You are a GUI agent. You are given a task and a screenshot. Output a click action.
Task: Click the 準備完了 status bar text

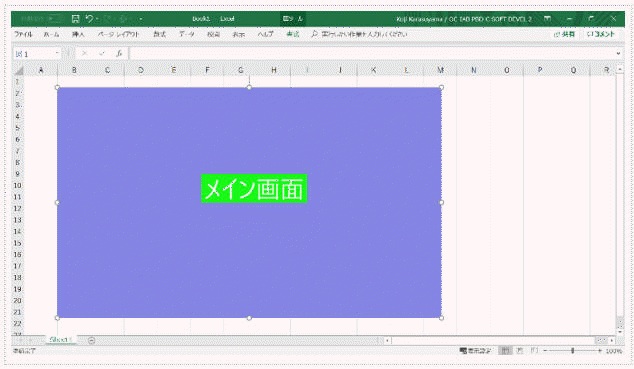click(25, 351)
